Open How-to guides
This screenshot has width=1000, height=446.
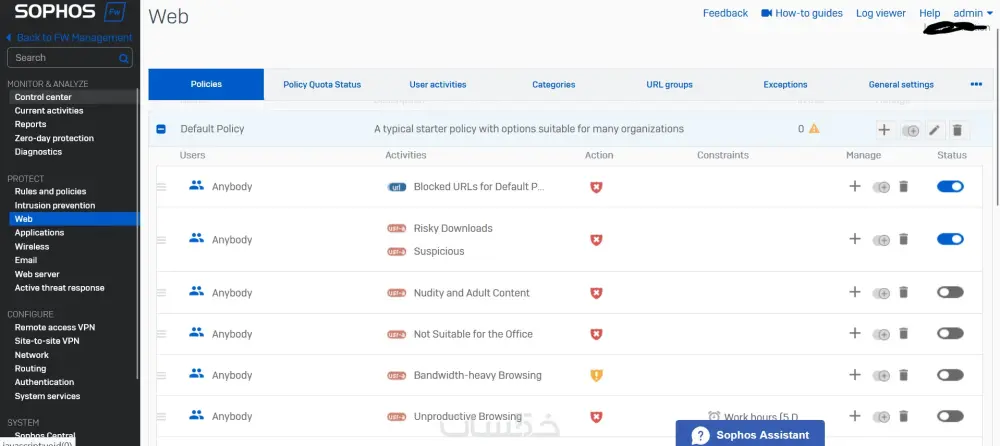pyautogui.click(x=802, y=13)
